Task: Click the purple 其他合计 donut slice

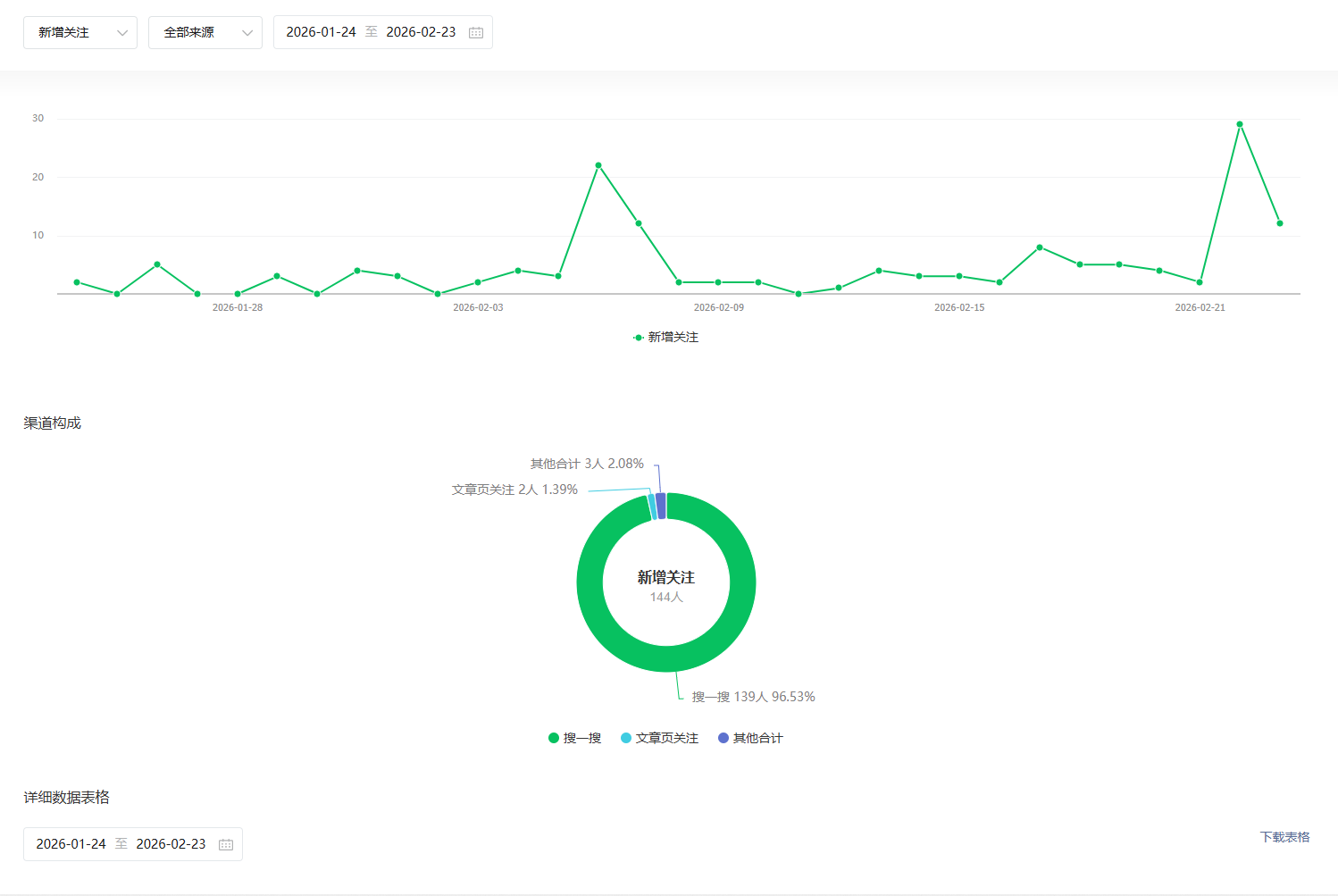Action: click(x=661, y=505)
